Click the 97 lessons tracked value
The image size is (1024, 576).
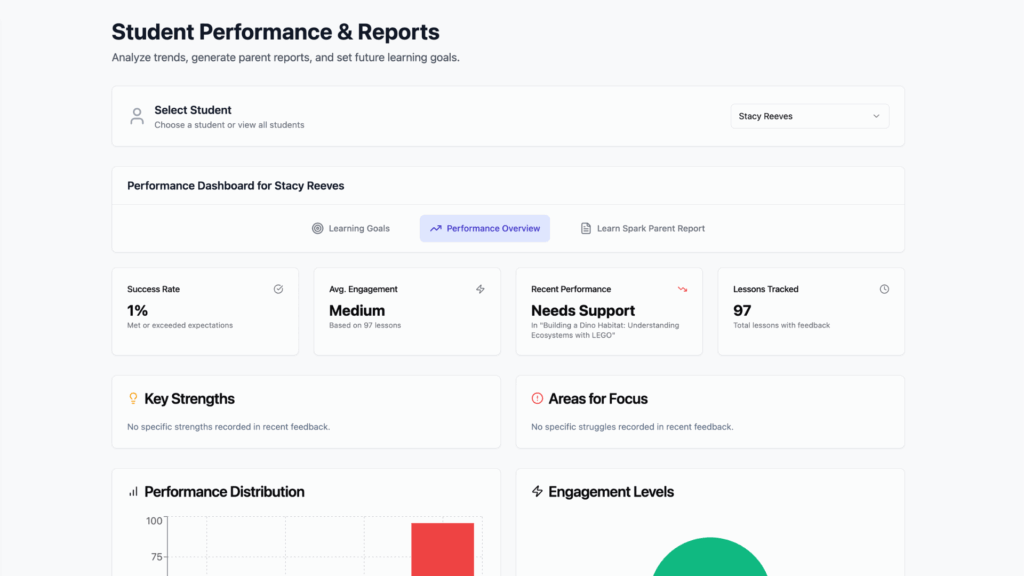coord(742,311)
